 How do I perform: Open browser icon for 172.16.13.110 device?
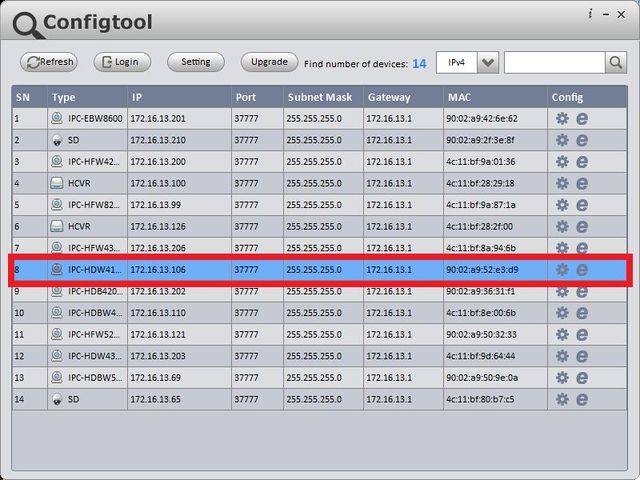coord(582,313)
